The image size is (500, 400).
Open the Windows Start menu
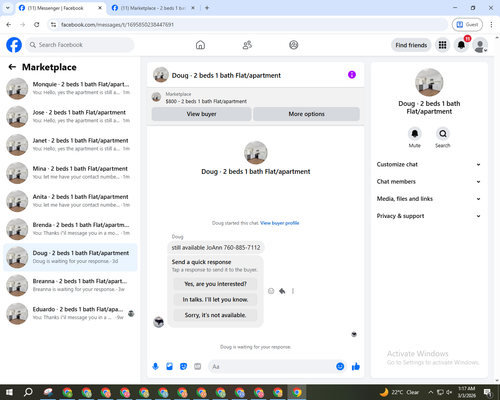tap(9, 392)
